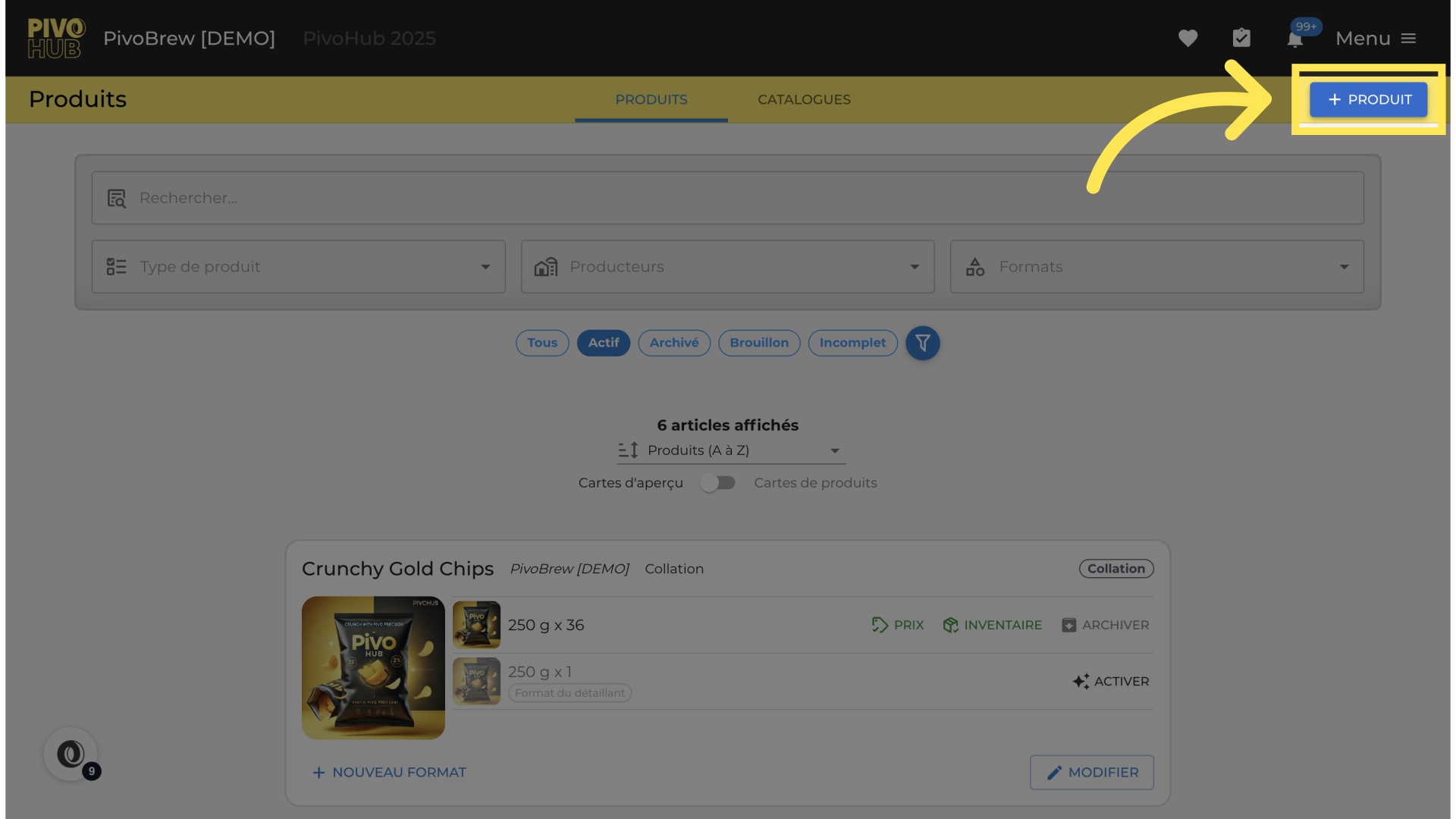This screenshot has width=1456, height=819.
Task: Expand the Formats dropdown
Action: click(1156, 267)
